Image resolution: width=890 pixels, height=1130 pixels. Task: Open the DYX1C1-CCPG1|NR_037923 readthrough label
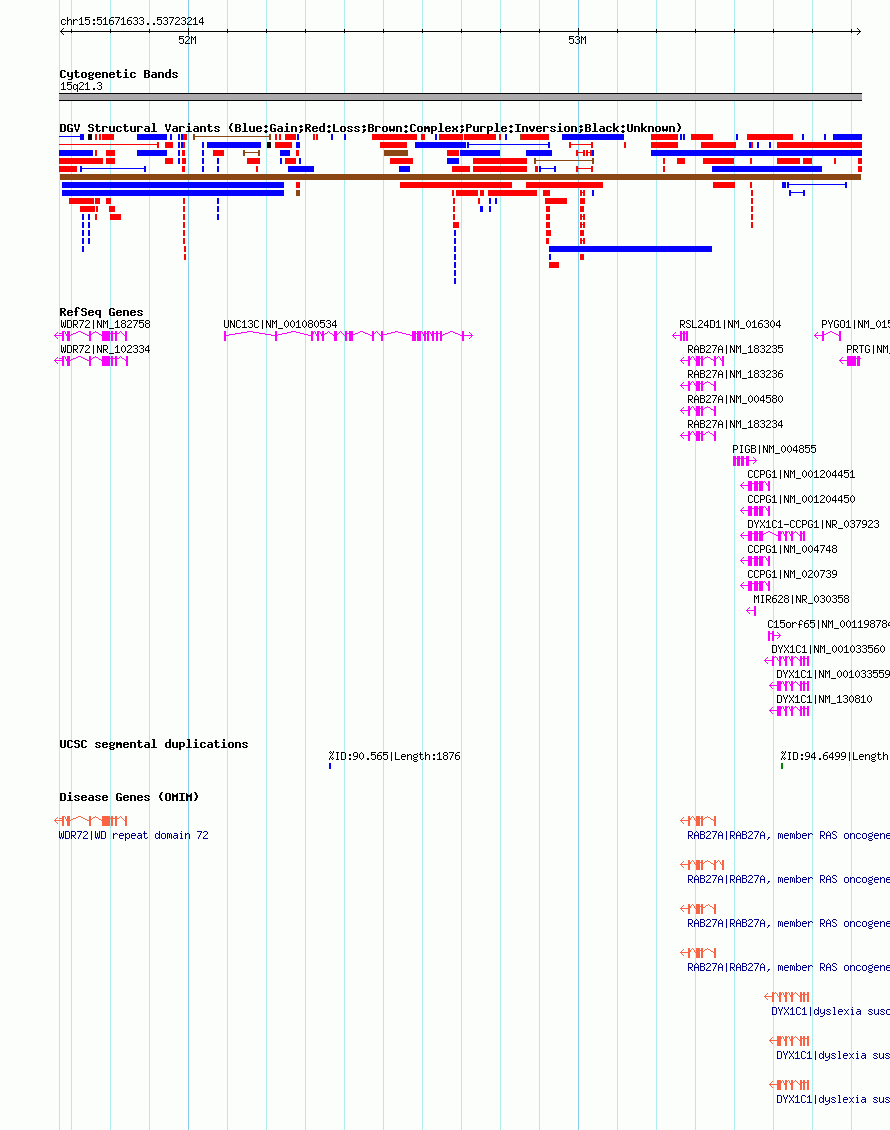pos(814,525)
